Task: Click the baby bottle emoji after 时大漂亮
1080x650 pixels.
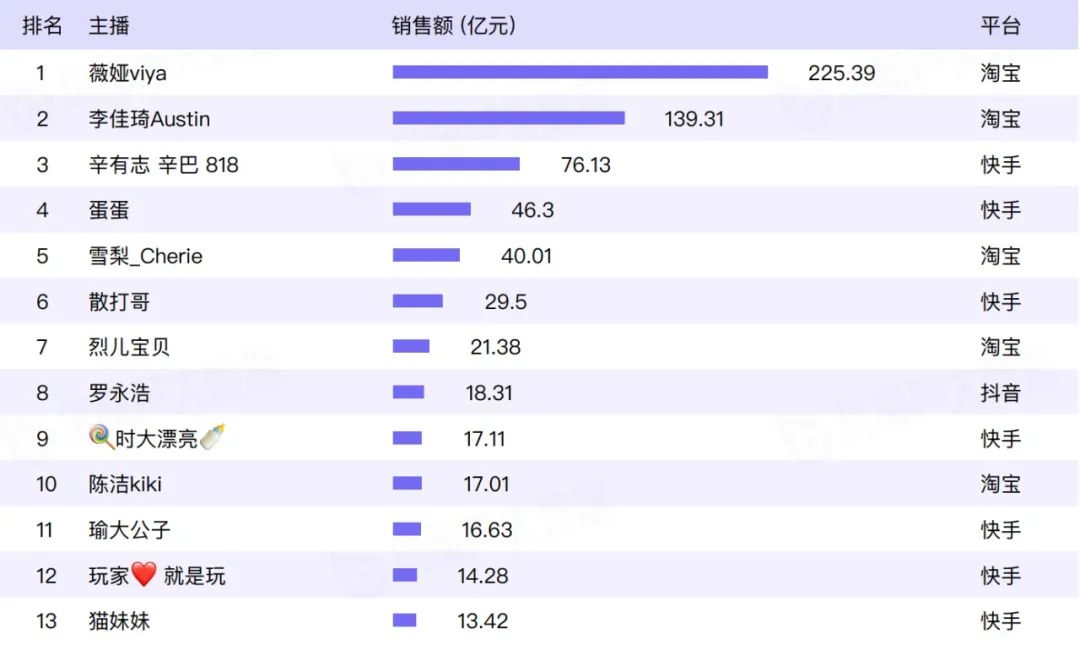Action: click(212, 438)
